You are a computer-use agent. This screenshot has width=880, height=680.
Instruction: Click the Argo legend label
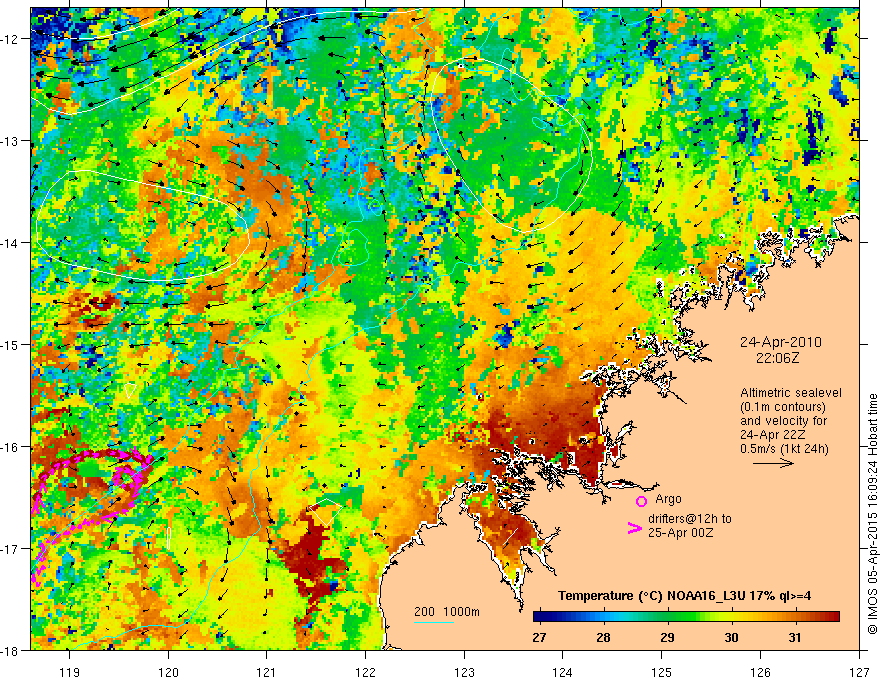pos(668,499)
